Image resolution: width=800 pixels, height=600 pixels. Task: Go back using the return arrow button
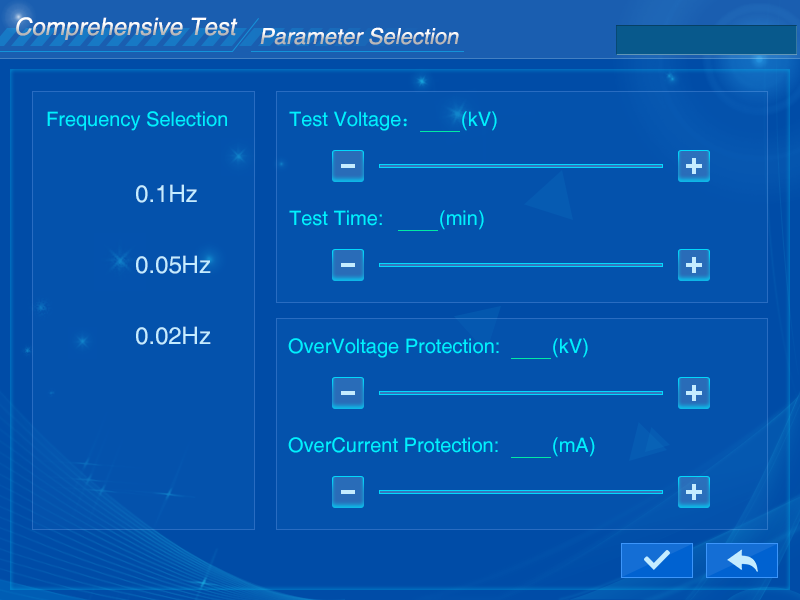pos(741,561)
